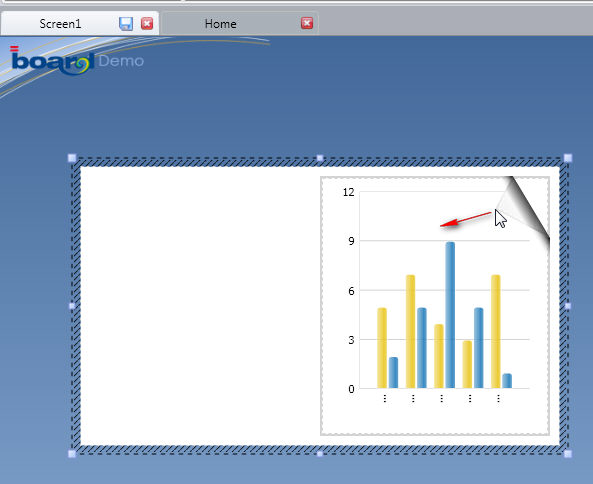Click the save icon on Screen1 tab
593x484 pixels.
coord(126,24)
